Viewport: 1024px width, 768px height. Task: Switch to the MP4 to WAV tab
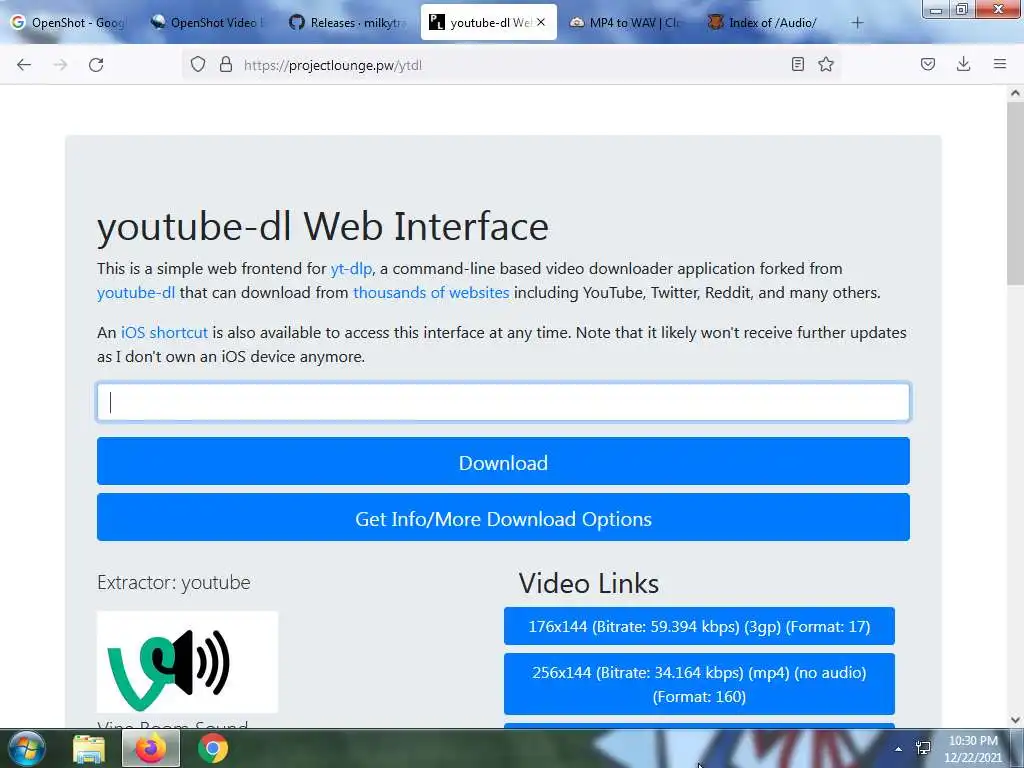point(626,22)
